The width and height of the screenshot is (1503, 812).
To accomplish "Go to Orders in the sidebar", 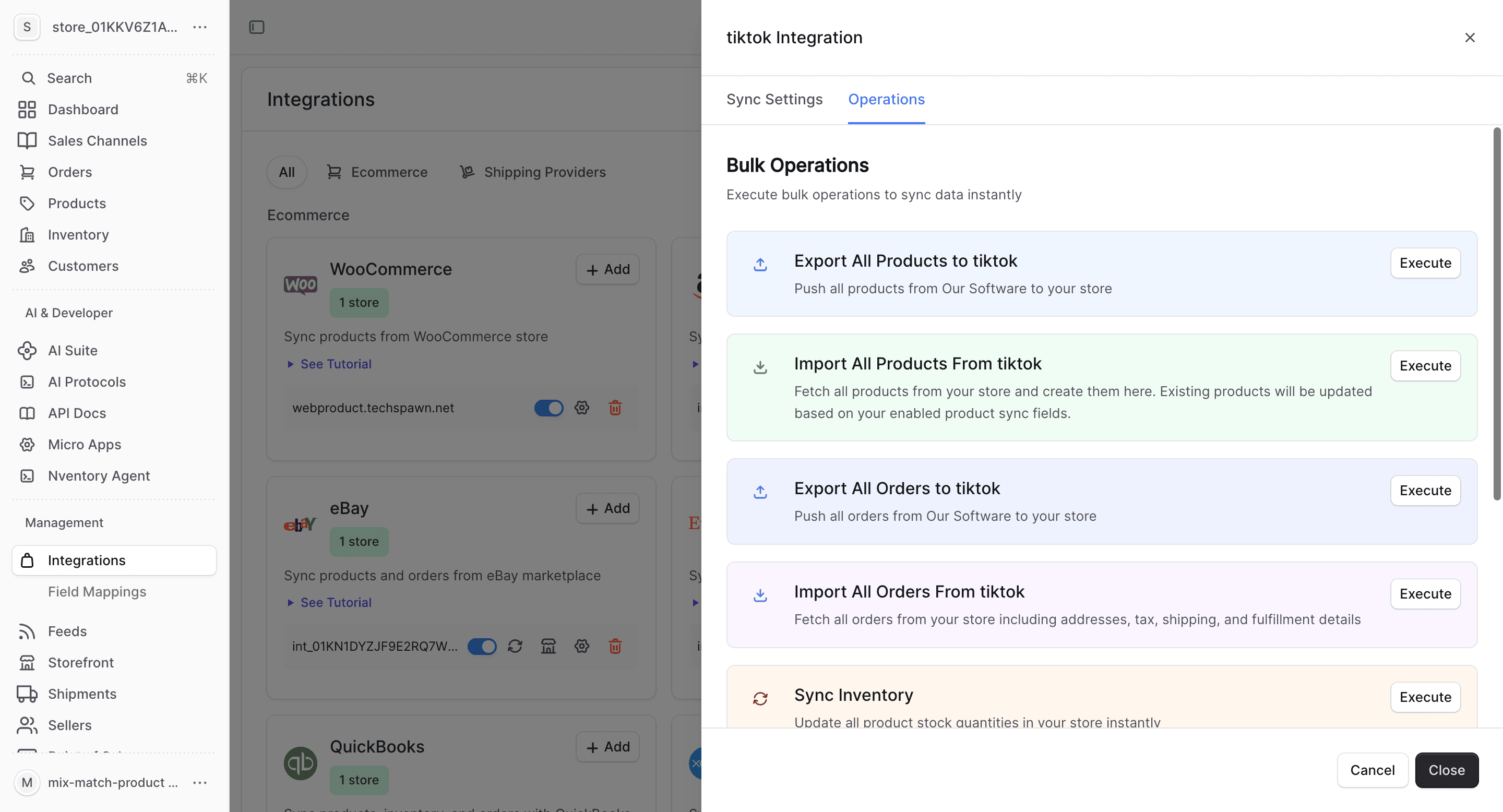I will (x=114, y=172).
